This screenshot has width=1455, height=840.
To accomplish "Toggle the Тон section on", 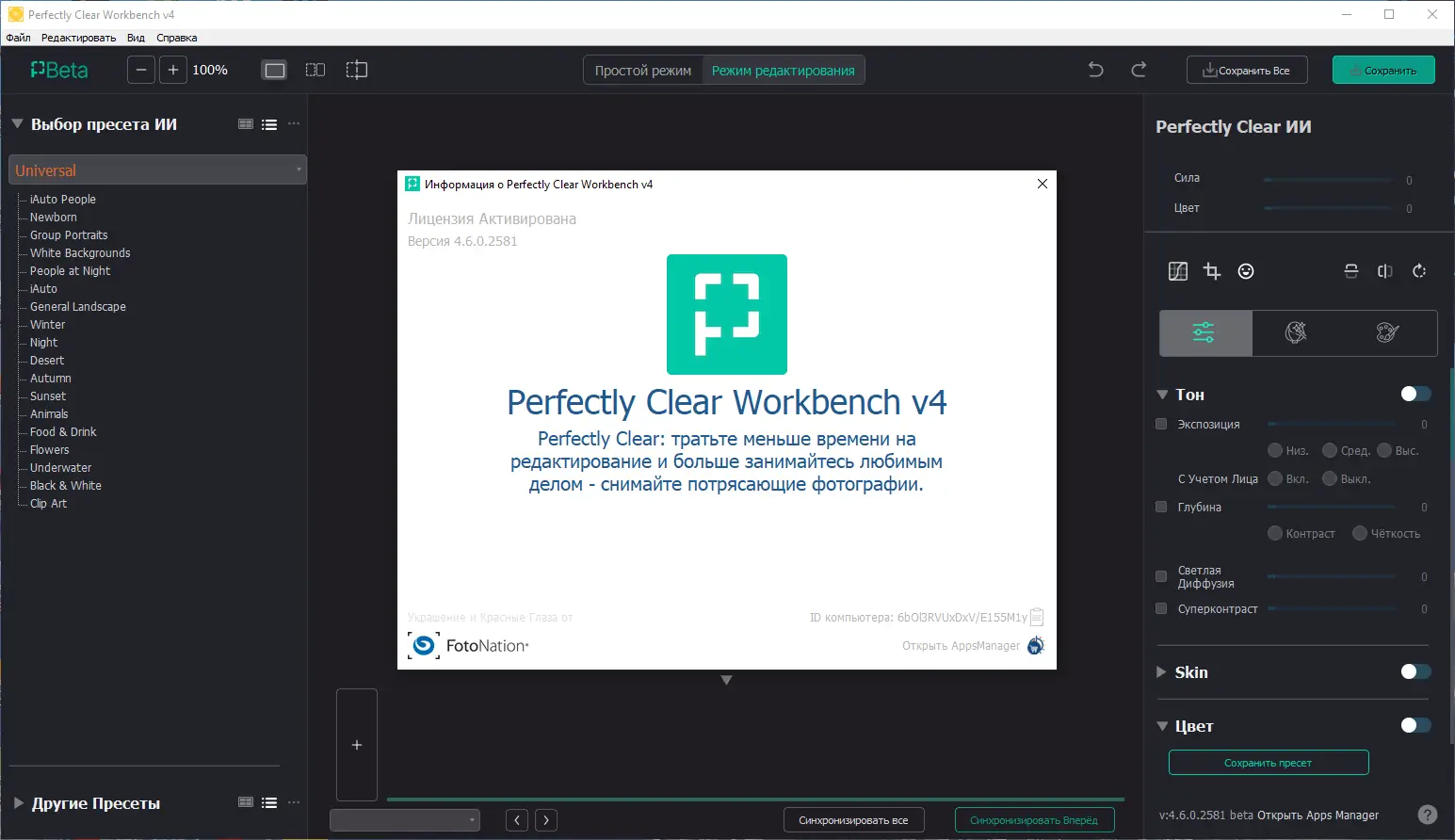I will click(x=1414, y=394).
